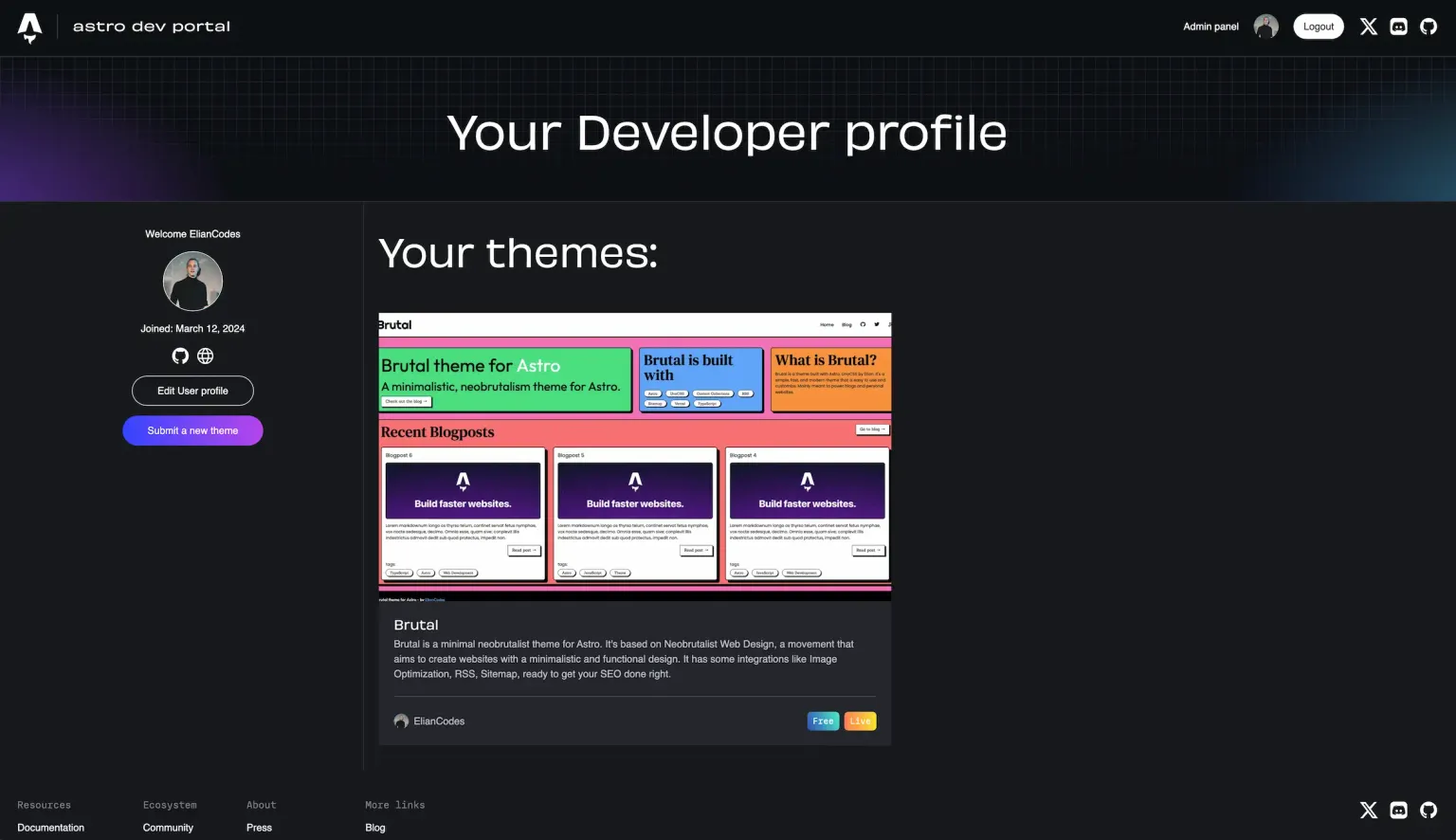This screenshot has width=1456, height=840.
Task: Open the Brutal theme preview thumbnail
Action: tap(634, 457)
